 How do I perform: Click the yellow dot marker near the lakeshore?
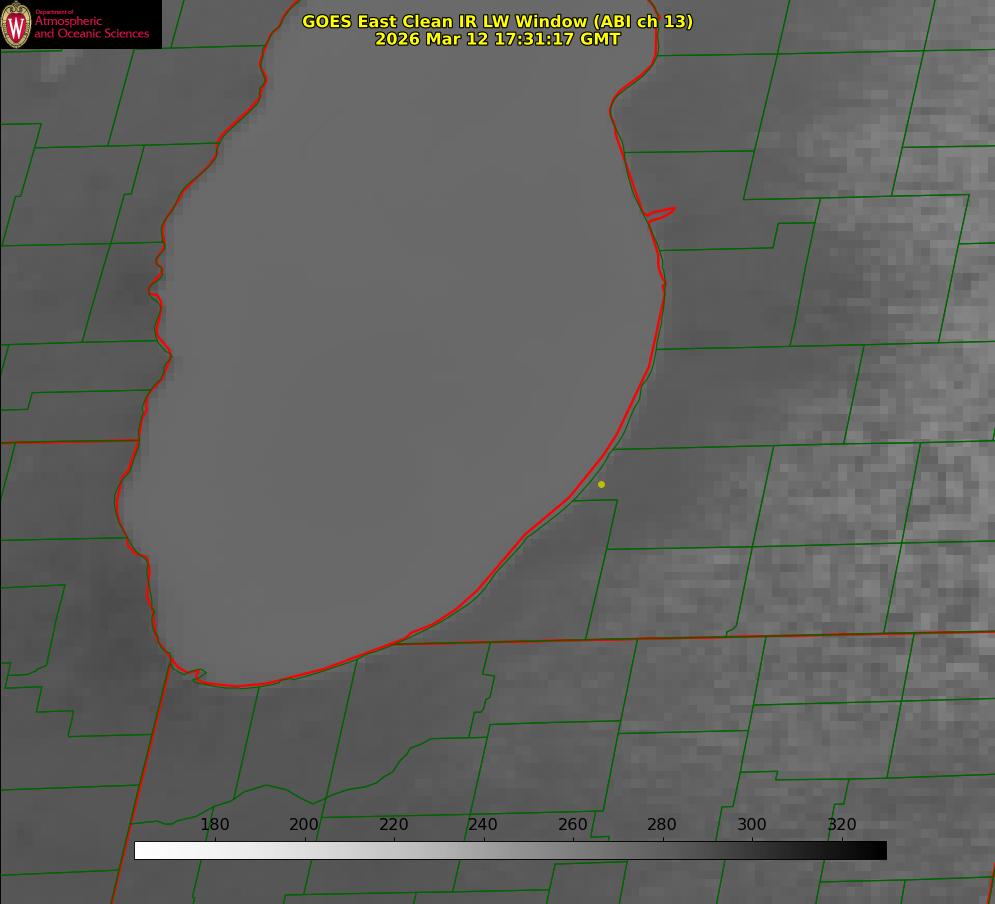(601, 484)
